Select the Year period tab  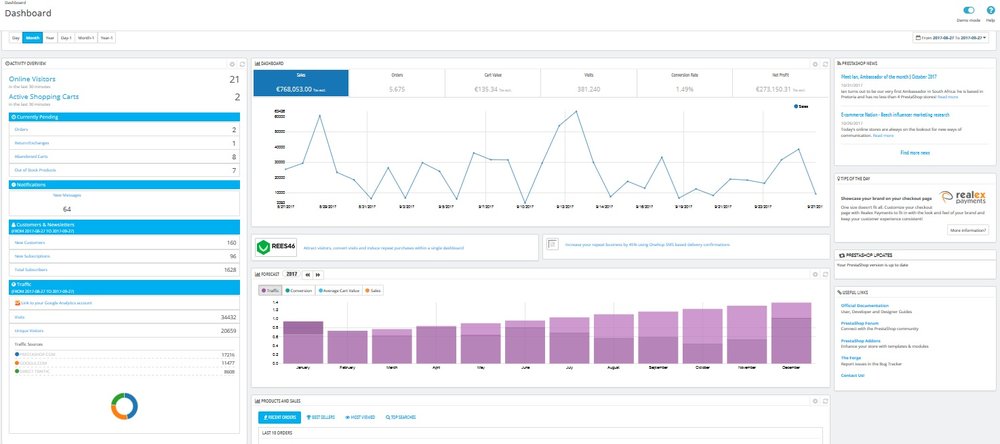[50, 38]
